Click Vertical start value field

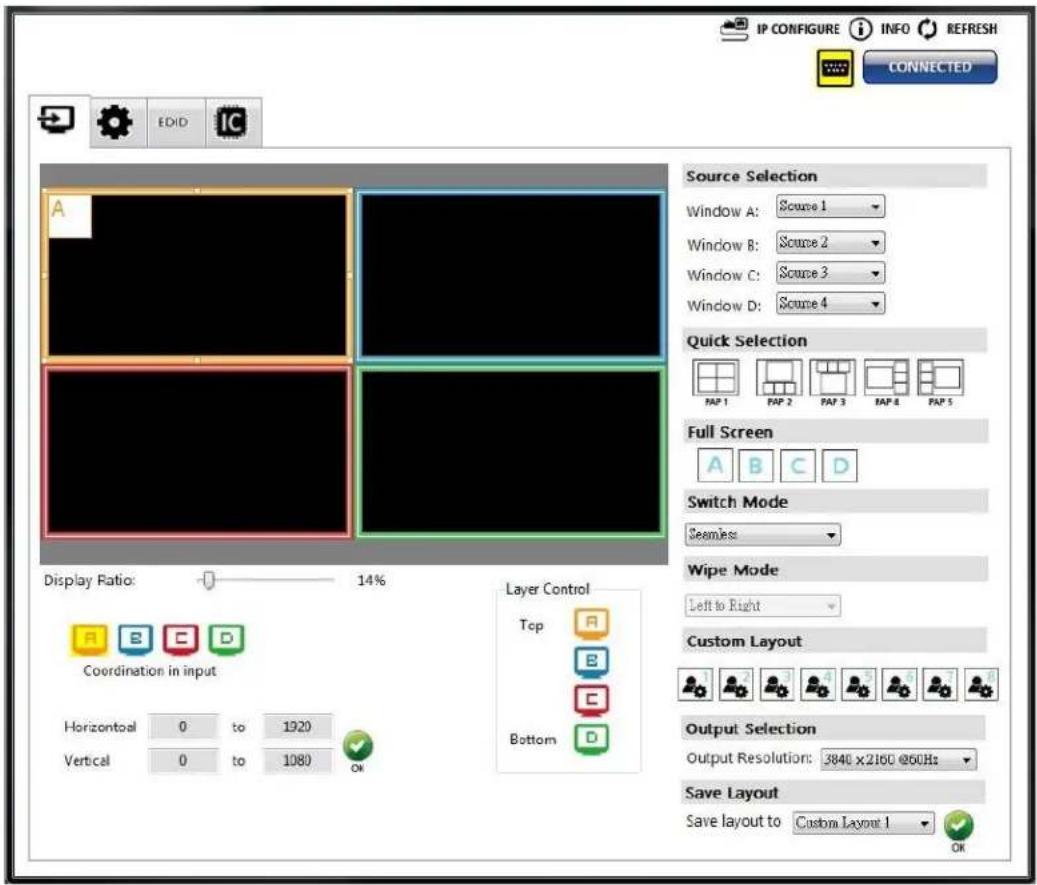tap(183, 761)
